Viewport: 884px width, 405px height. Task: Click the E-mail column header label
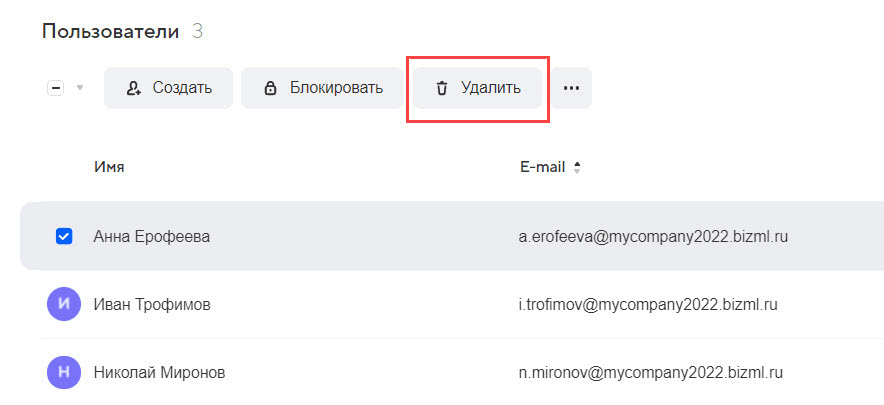pos(541,167)
